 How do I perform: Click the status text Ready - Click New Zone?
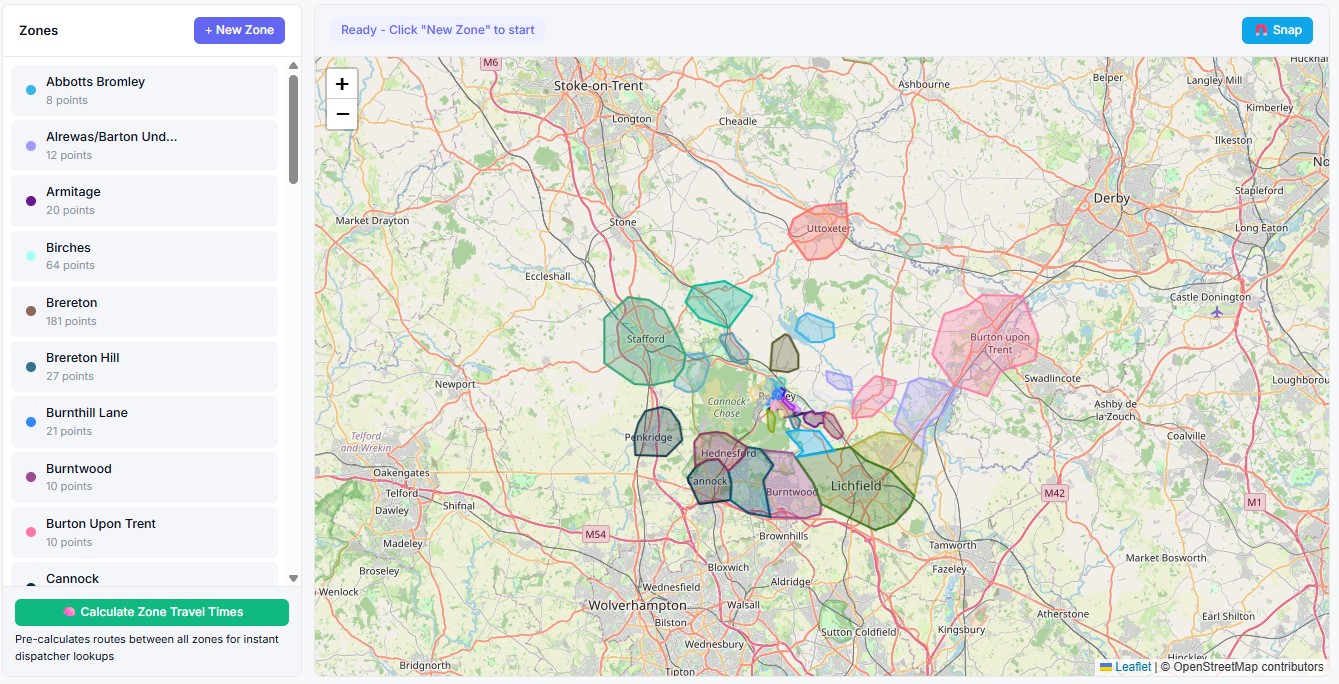(438, 30)
